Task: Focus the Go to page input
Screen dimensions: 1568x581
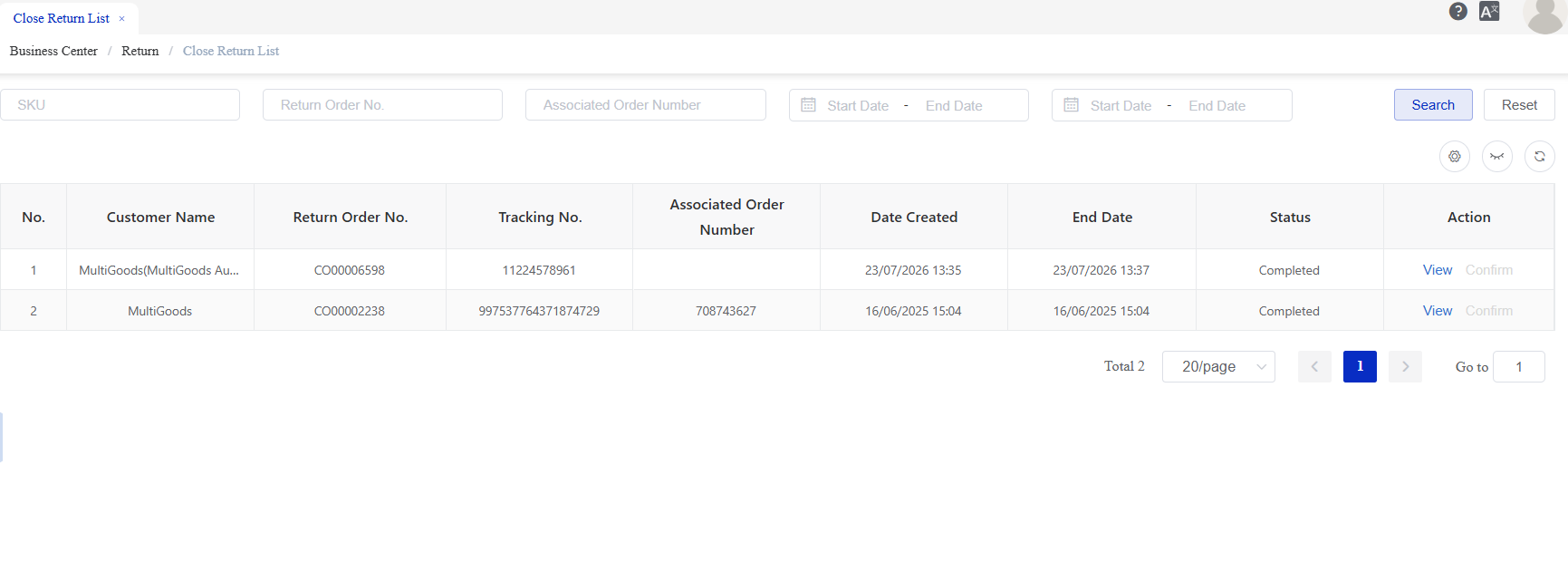Action: coord(1519,366)
